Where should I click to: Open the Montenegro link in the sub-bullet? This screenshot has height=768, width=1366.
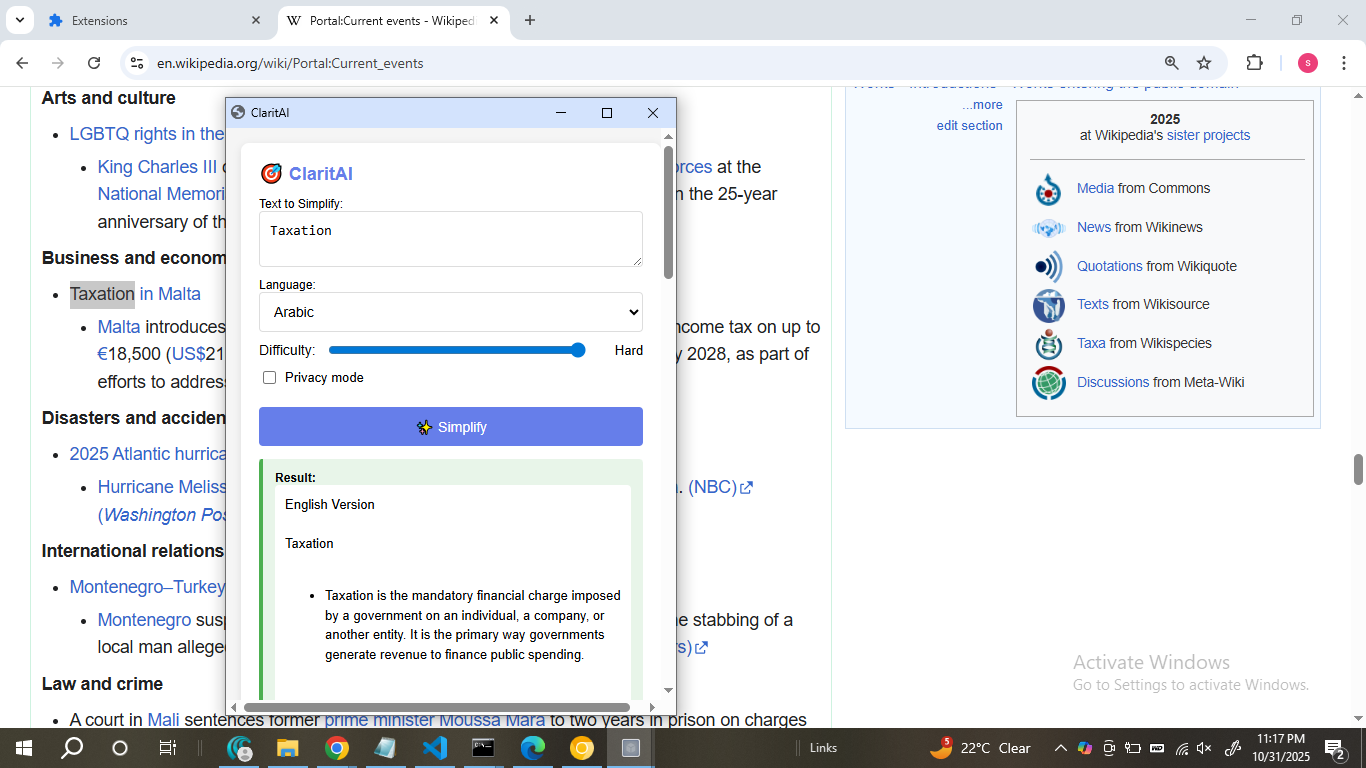[x=144, y=620]
